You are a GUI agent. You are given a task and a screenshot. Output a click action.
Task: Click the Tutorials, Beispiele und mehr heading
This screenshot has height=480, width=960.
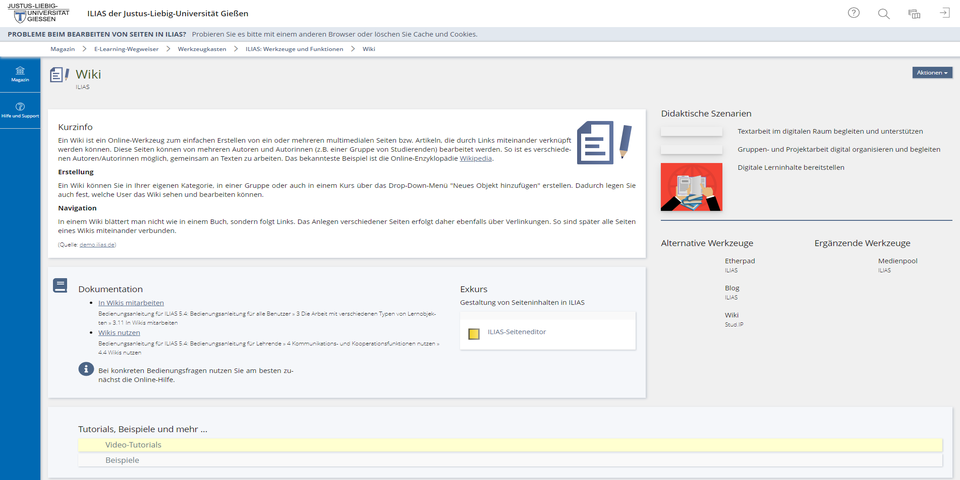coord(143,429)
